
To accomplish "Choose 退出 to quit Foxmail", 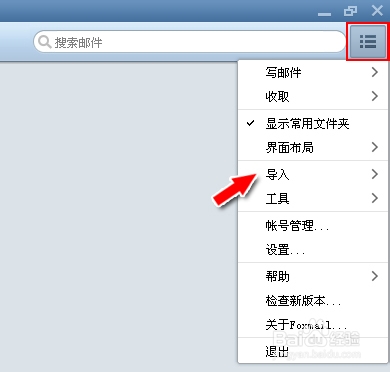I will (x=313, y=351).
